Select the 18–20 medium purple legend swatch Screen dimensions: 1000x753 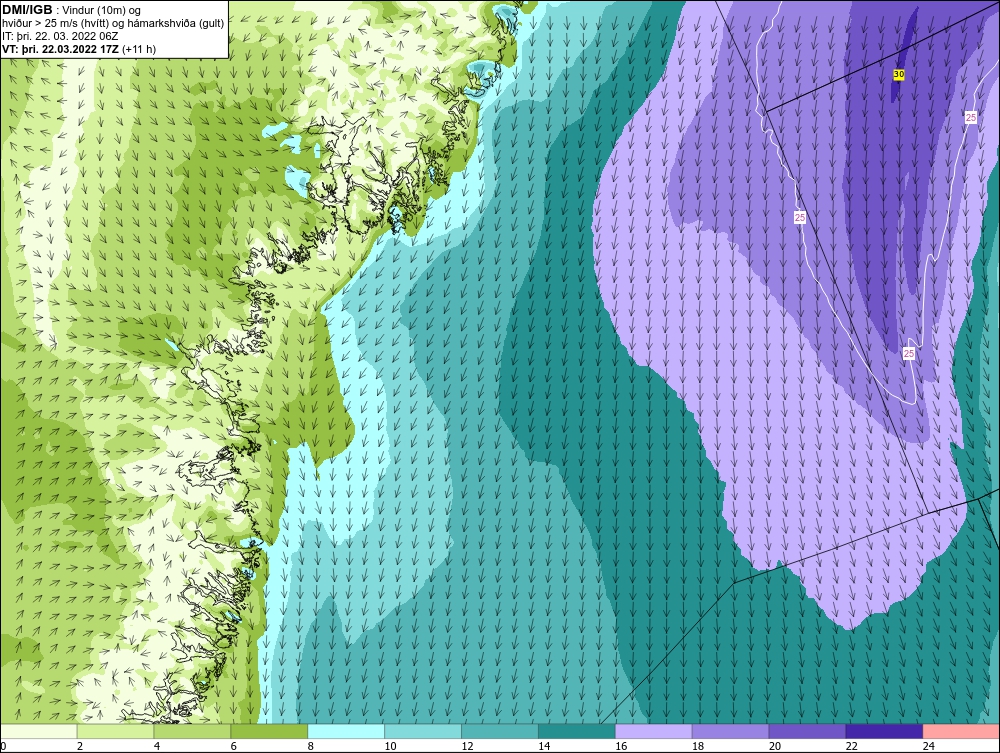730,731
